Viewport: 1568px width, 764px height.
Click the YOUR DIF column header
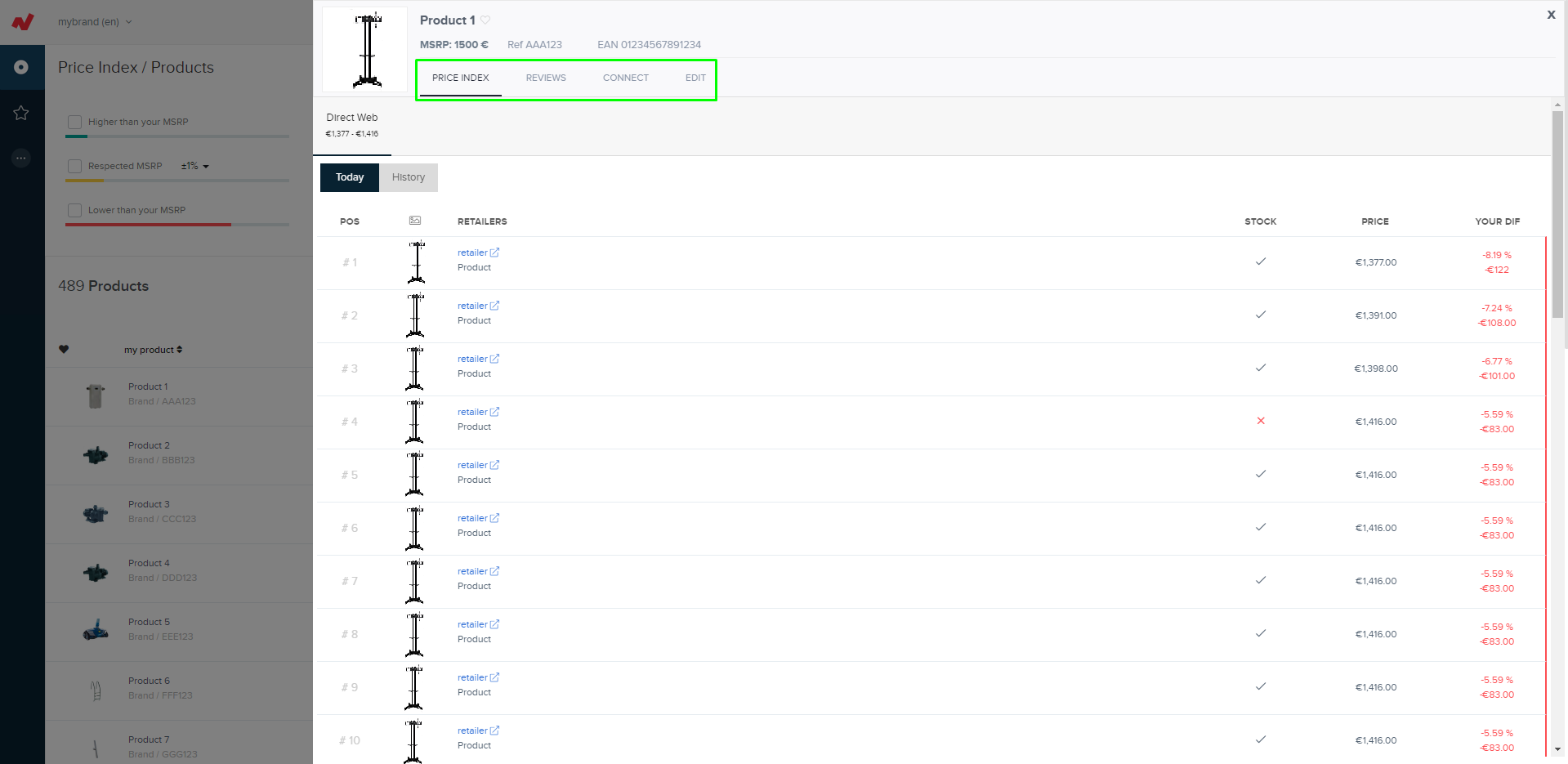[1498, 221]
